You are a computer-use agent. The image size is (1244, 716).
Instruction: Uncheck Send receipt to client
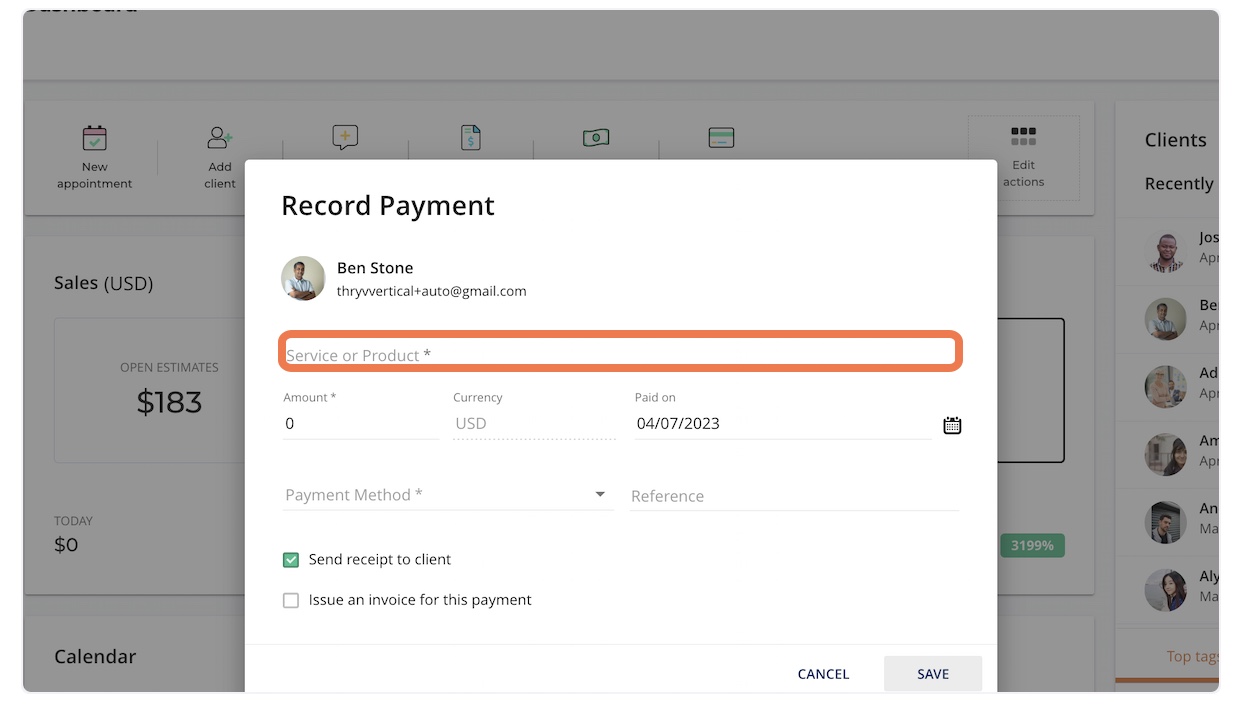291,560
